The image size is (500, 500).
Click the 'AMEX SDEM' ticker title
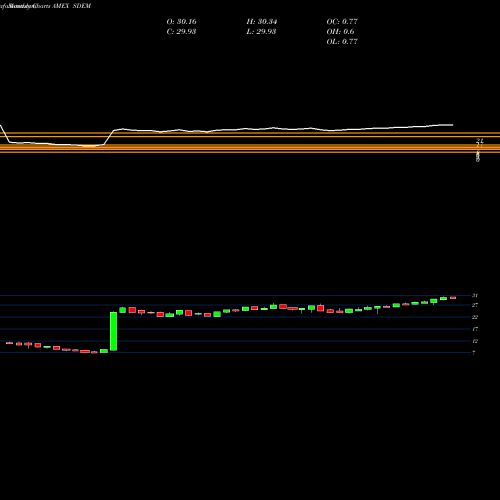point(71,6)
